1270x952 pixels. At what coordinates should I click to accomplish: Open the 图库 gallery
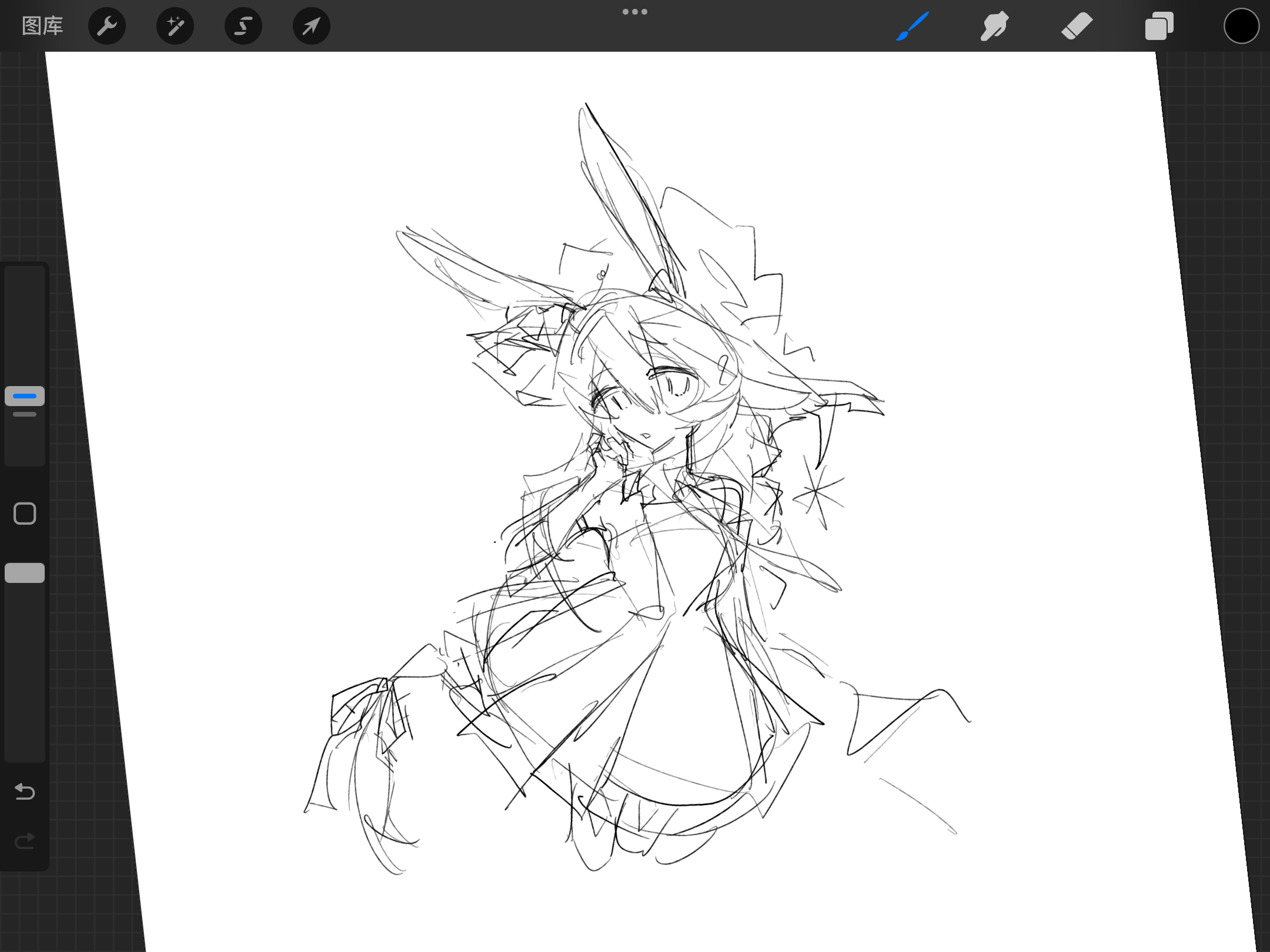point(42,26)
